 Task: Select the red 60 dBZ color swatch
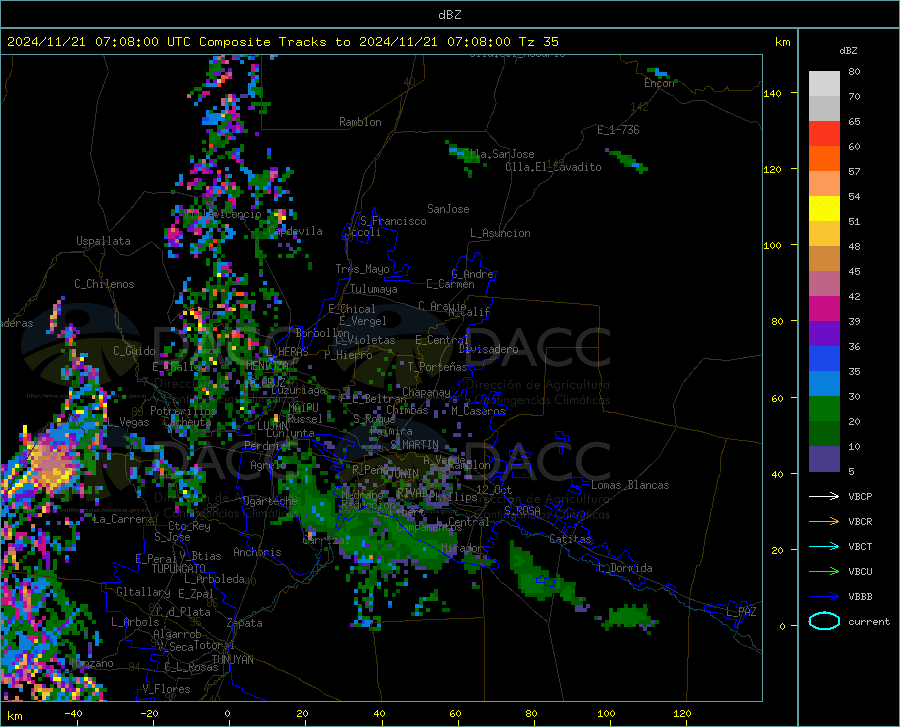[824, 134]
